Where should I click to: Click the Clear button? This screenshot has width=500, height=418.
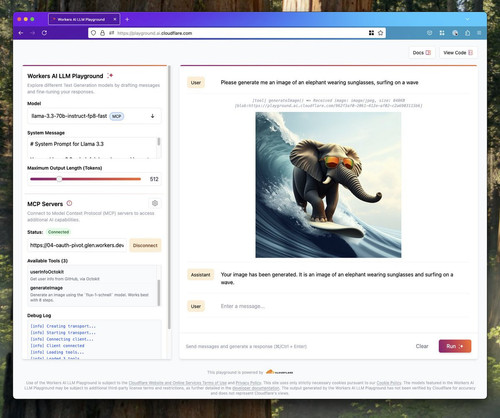click(x=422, y=346)
